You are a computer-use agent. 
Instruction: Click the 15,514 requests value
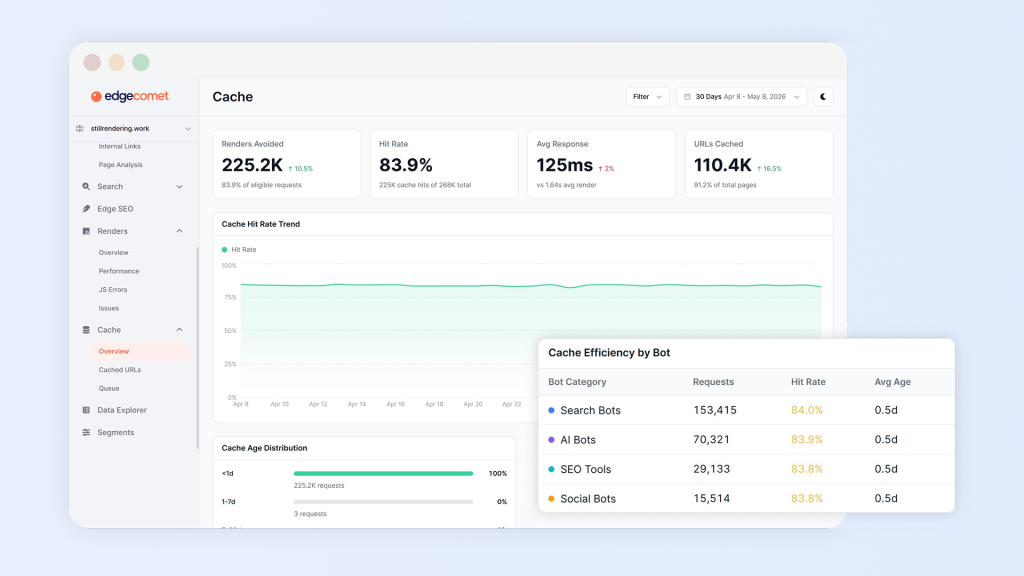[x=711, y=498]
